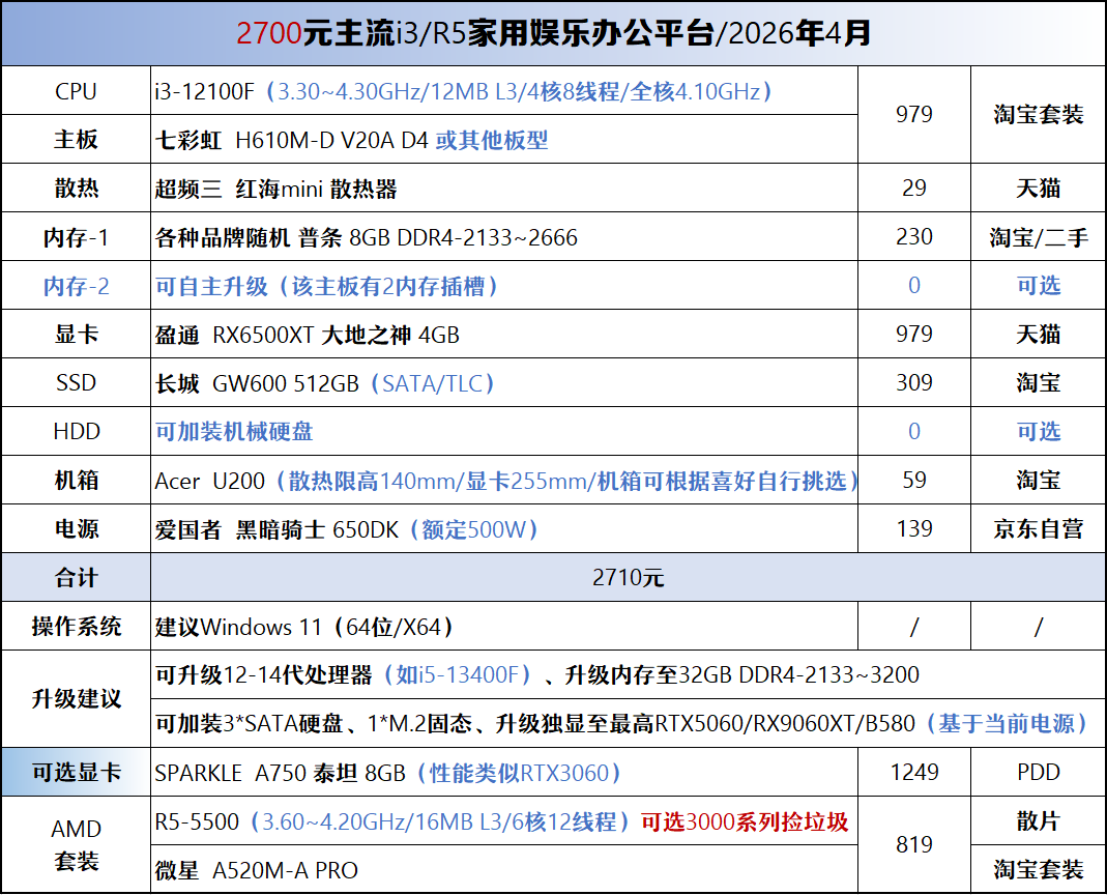The height and width of the screenshot is (895, 1108).
Task: Click the price 309 cell
Action: [x=914, y=383]
